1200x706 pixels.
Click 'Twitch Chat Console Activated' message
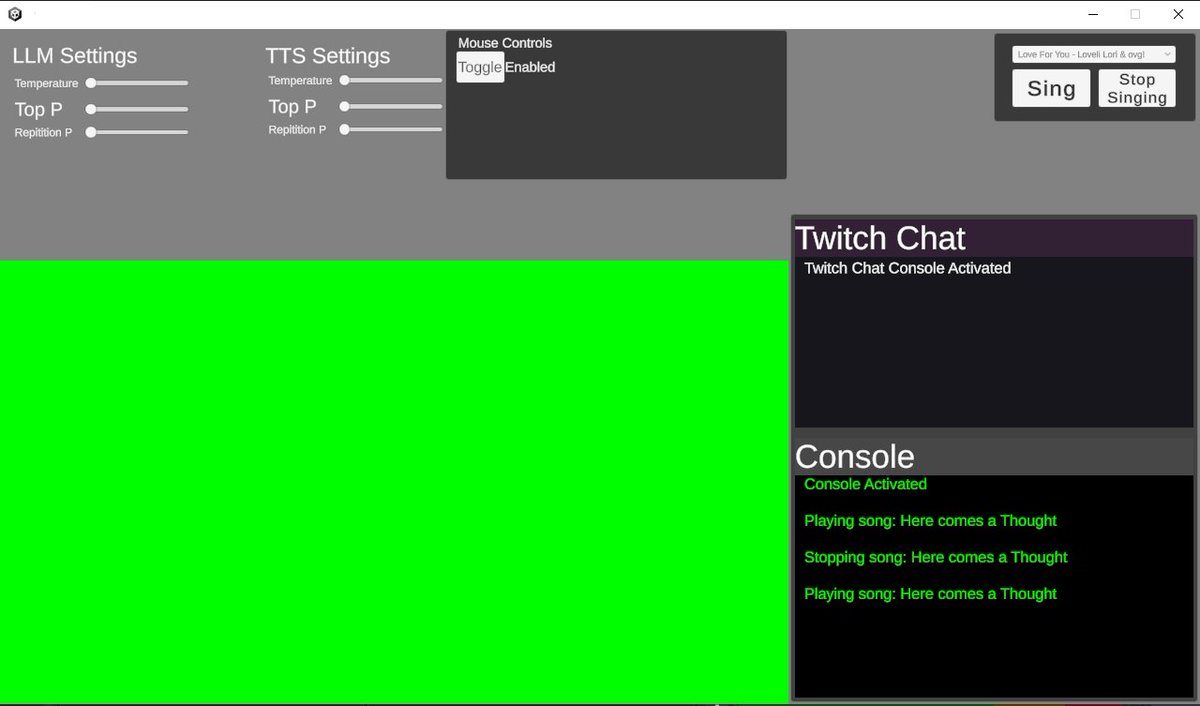[x=908, y=268]
